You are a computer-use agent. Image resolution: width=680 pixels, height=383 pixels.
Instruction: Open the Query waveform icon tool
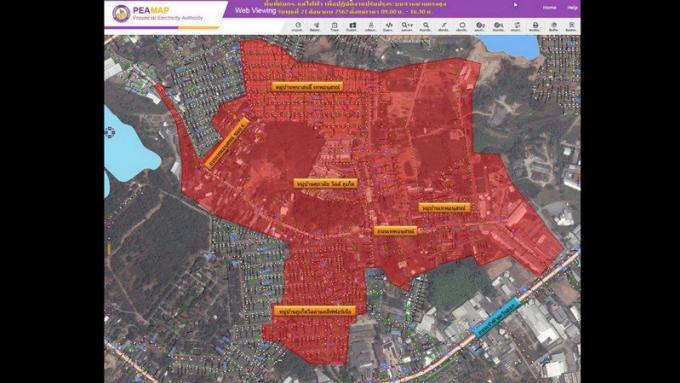[x=389, y=26]
